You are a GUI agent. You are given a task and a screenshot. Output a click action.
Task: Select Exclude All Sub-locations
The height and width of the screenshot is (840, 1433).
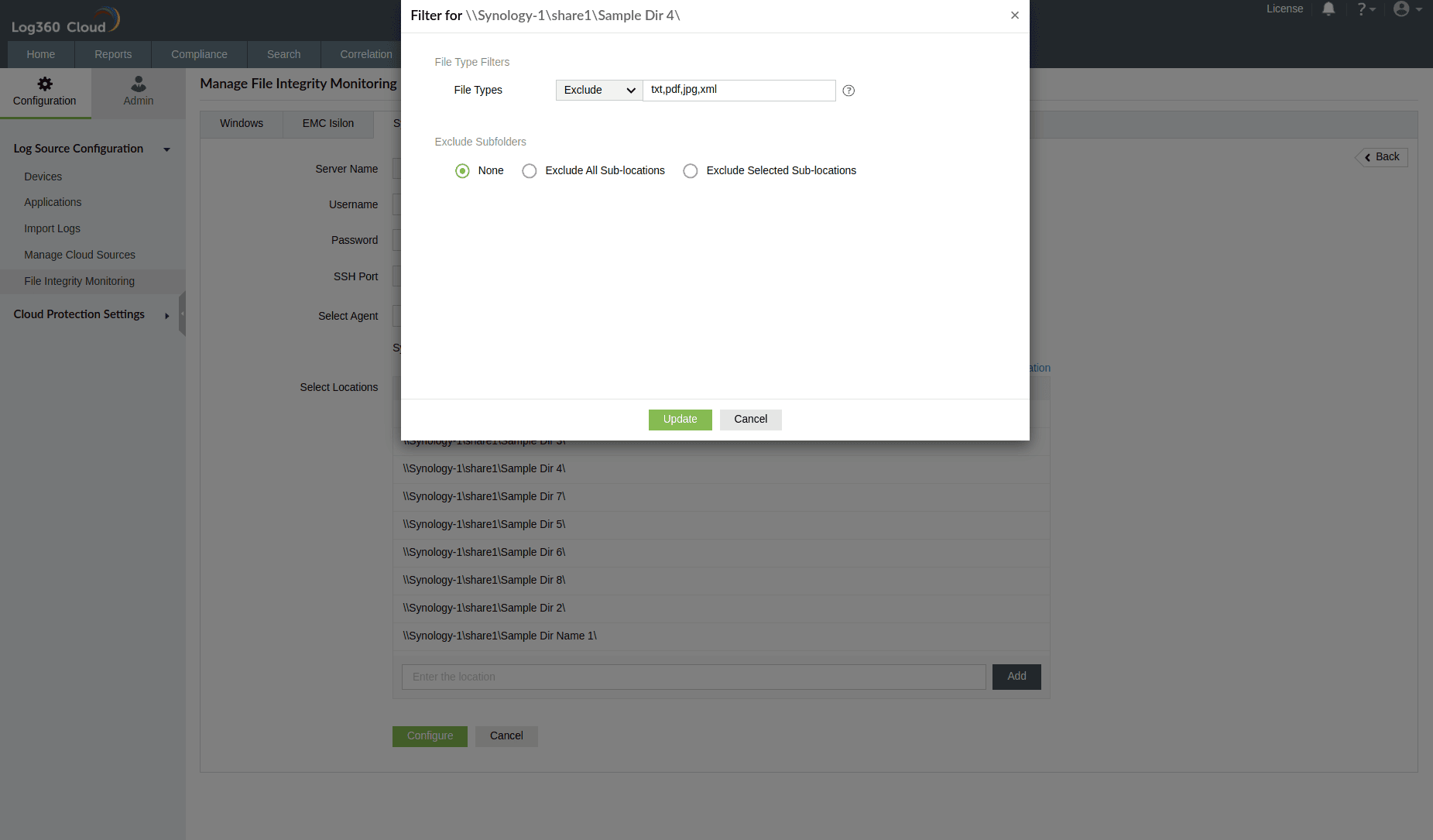(530, 170)
